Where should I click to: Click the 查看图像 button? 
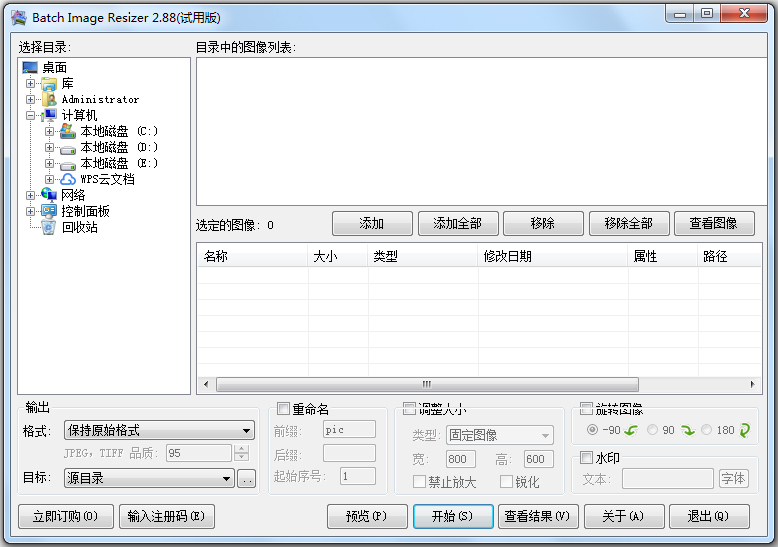[714, 223]
